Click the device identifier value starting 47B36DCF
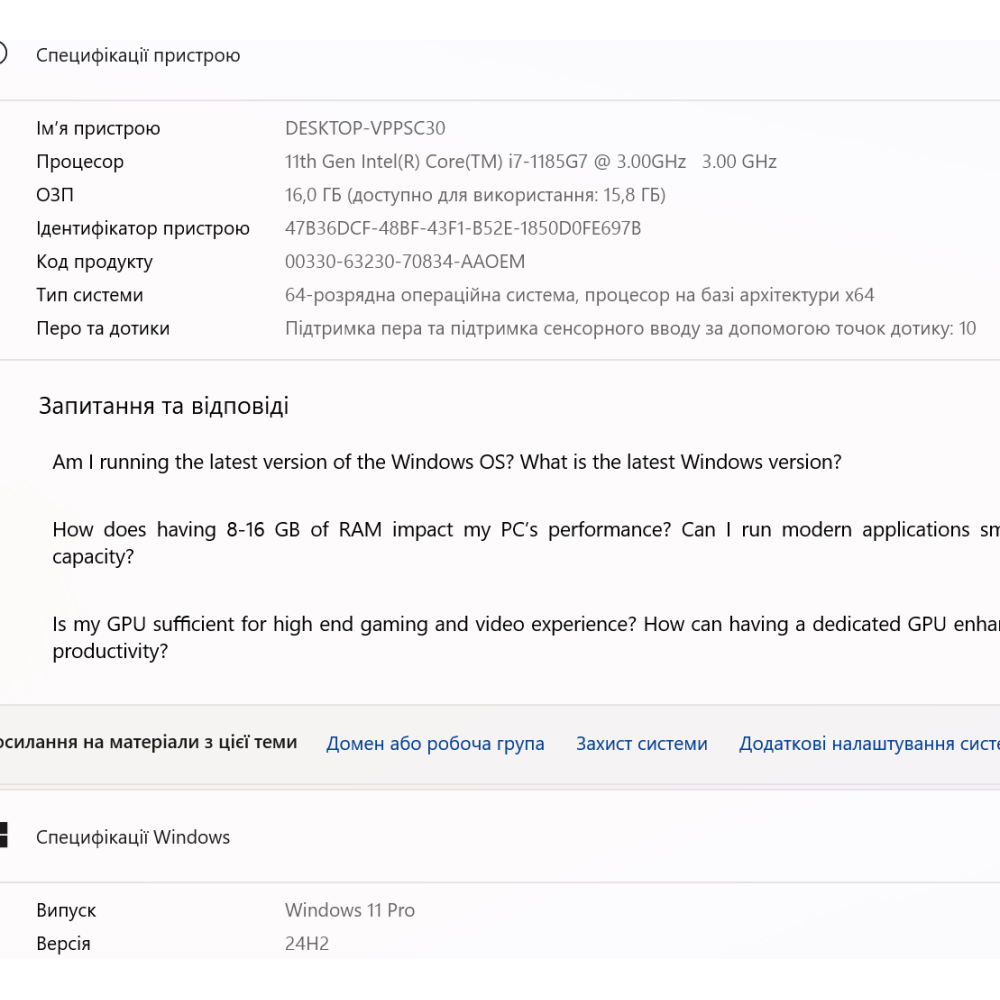Image resolution: width=1000 pixels, height=1000 pixels. click(x=463, y=228)
